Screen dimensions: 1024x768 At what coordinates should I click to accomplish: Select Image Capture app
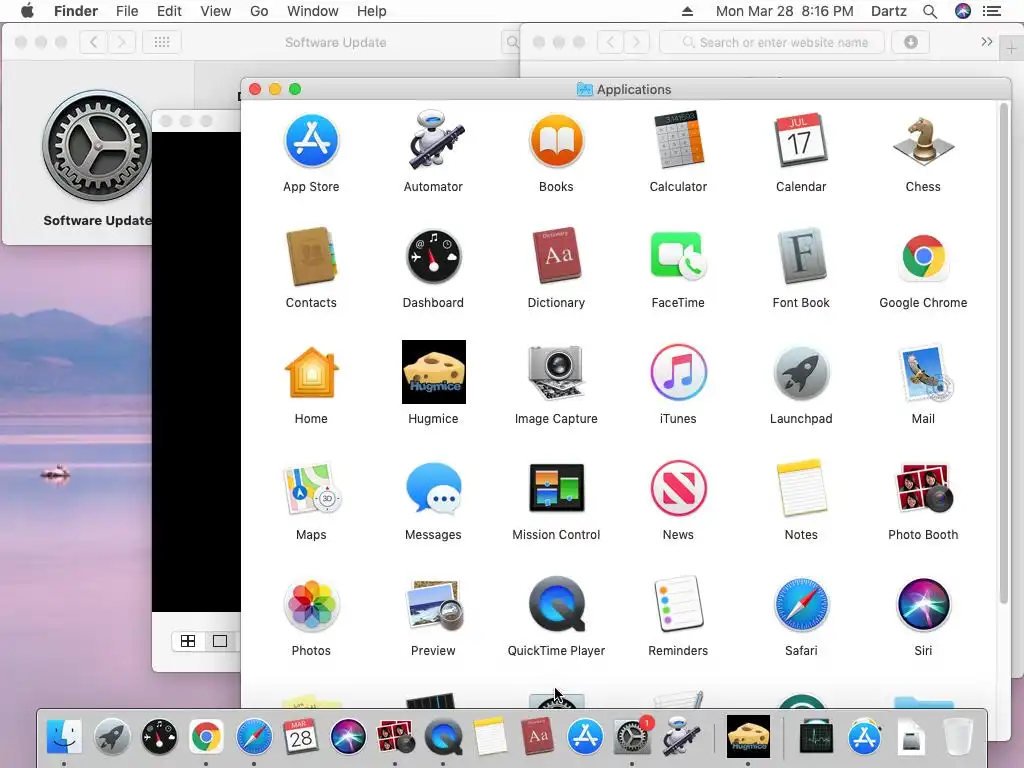point(556,372)
